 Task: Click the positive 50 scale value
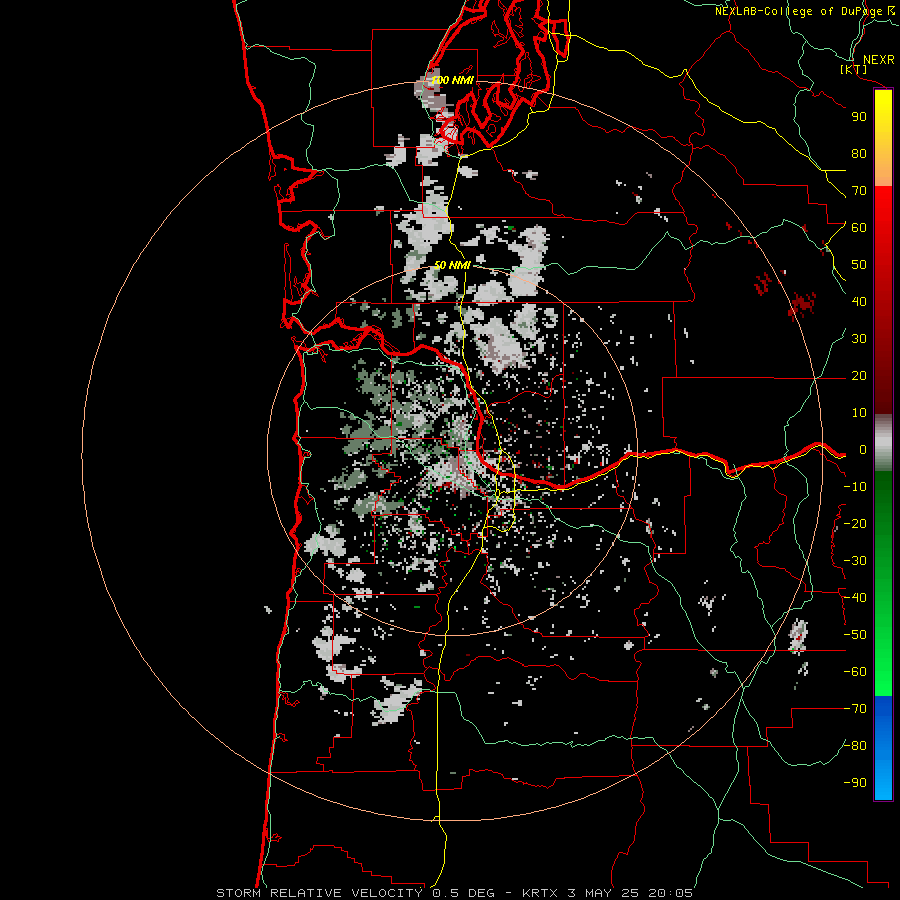click(859, 265)
